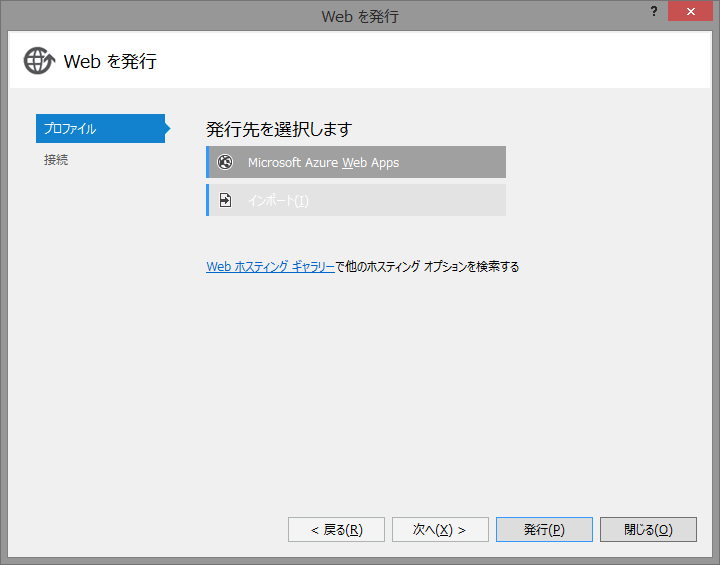Click the import file icon beside インポート
This screenshot has width=720, height=565.
[225, 200]
